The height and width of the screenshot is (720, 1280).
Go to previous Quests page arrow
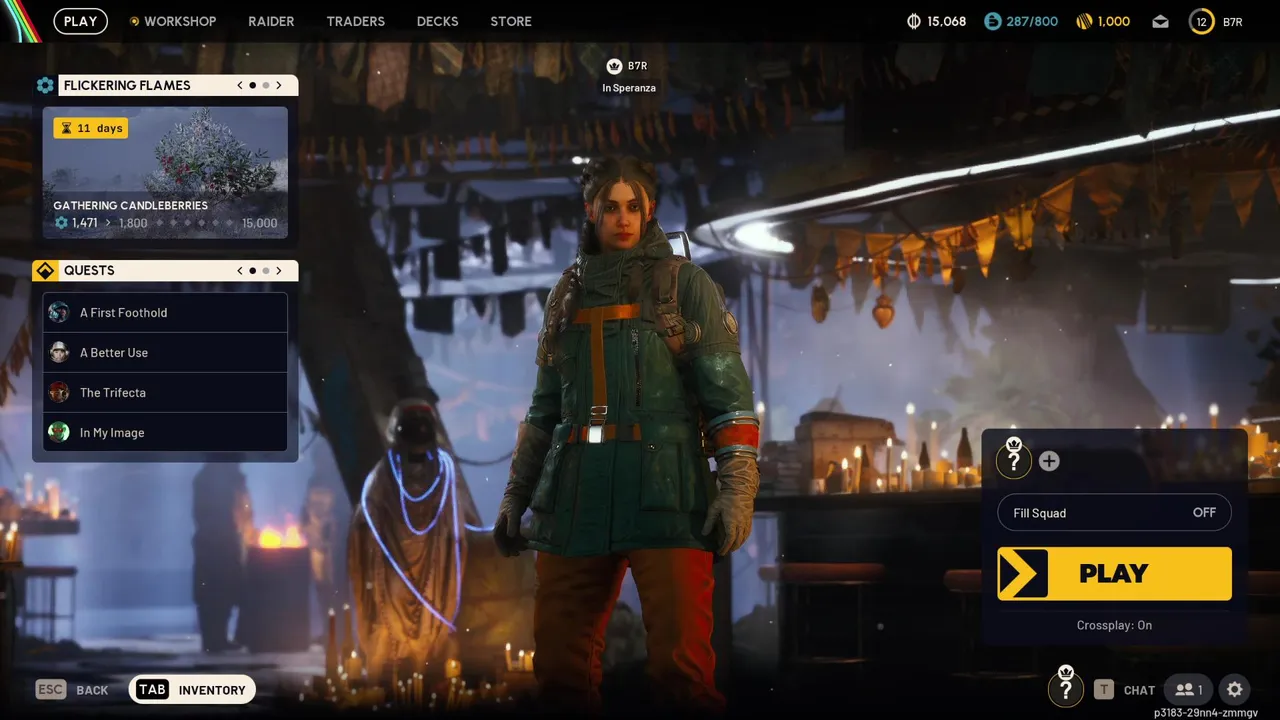pos(240,270)
